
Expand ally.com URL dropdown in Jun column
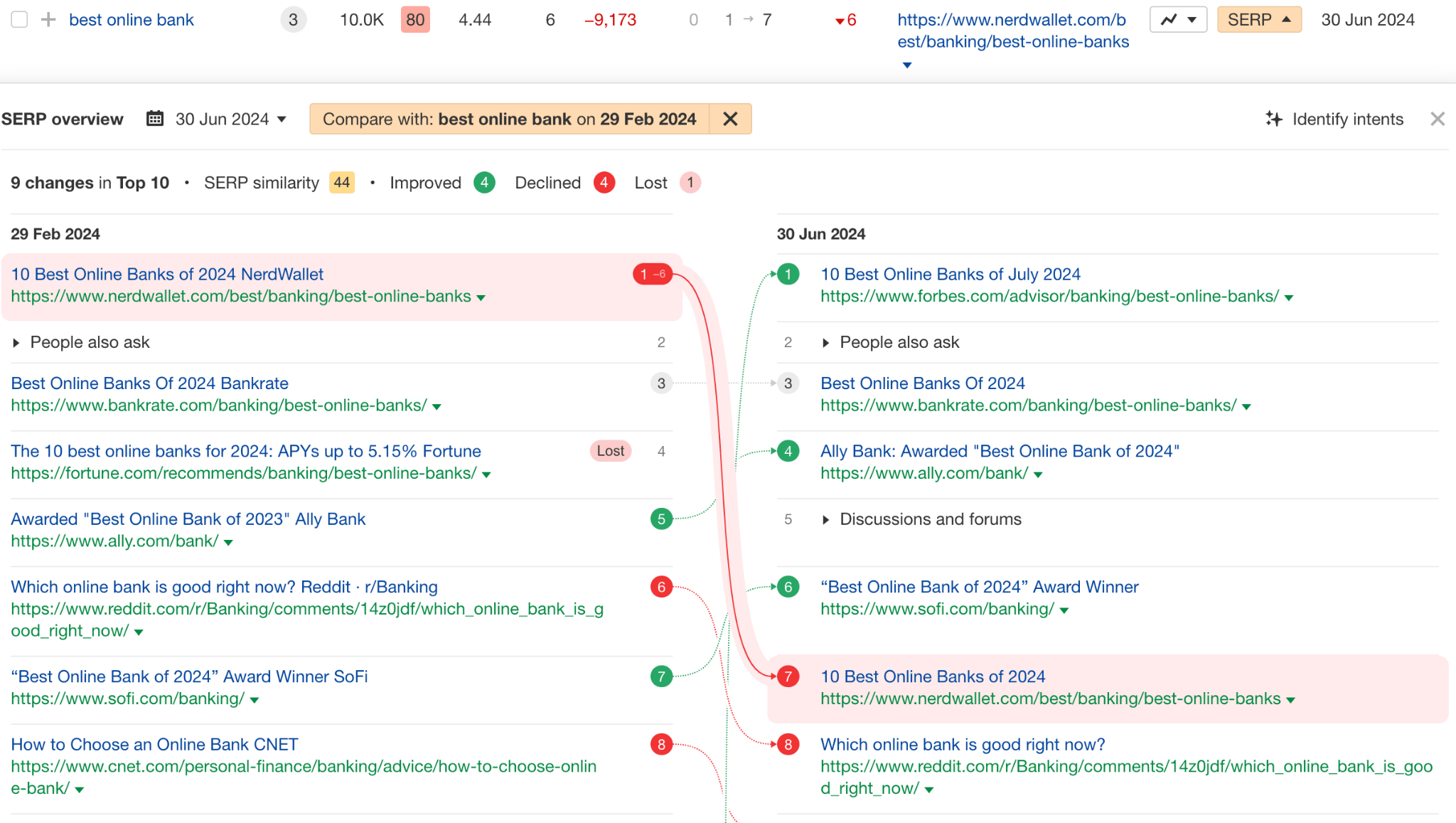coord(1038,475)
